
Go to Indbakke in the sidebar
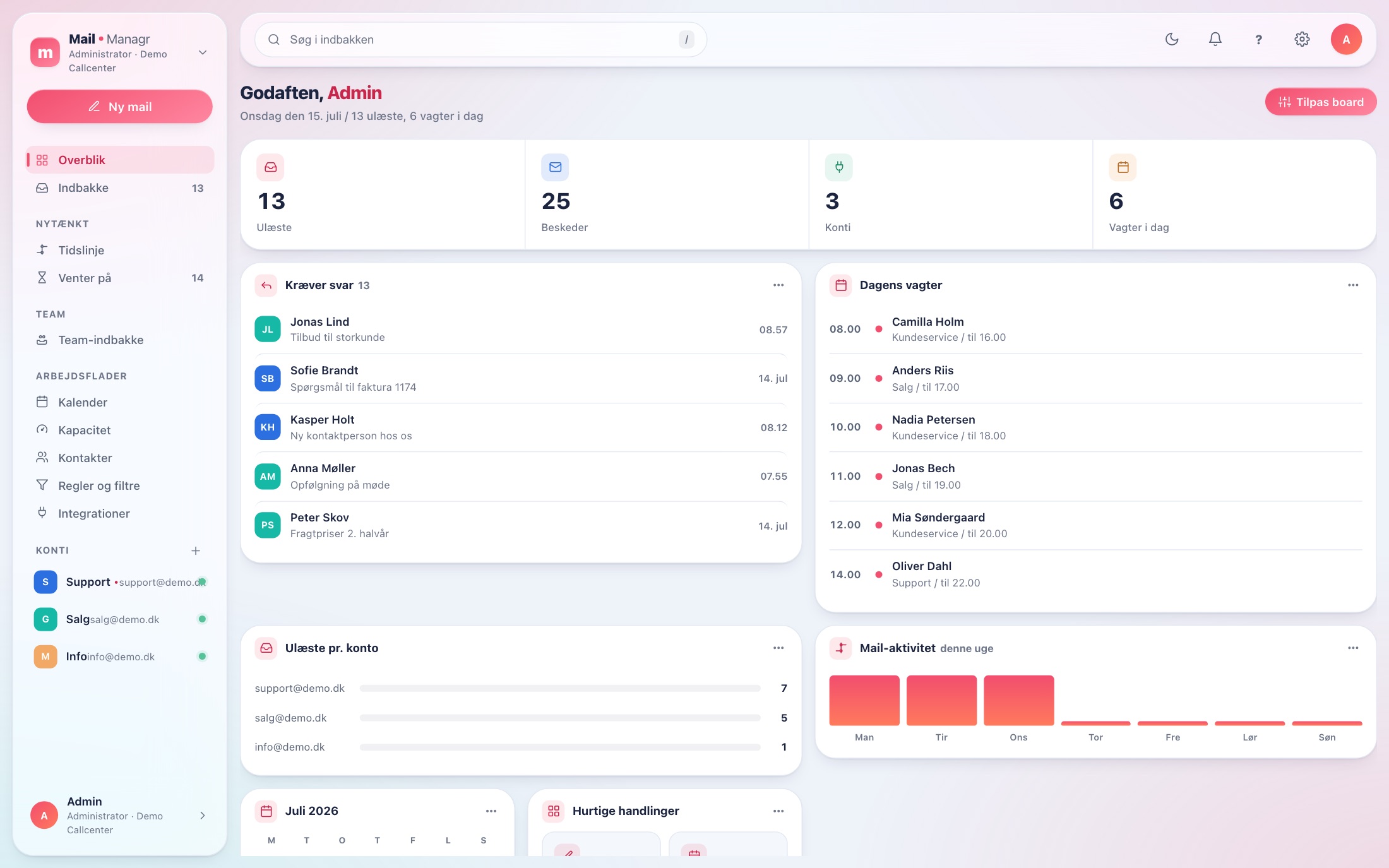tap(120, 187)
